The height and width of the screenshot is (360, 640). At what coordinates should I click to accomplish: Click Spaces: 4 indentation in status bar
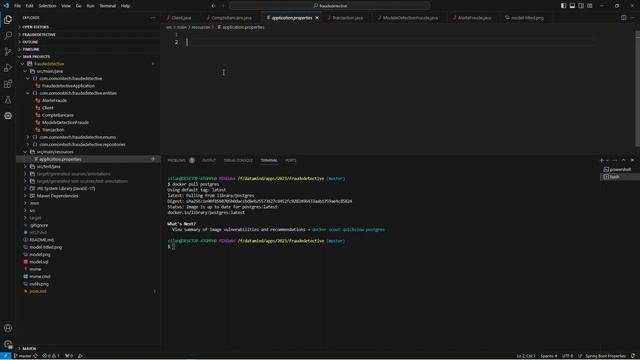pyautogui.click(x=549, y=356)
